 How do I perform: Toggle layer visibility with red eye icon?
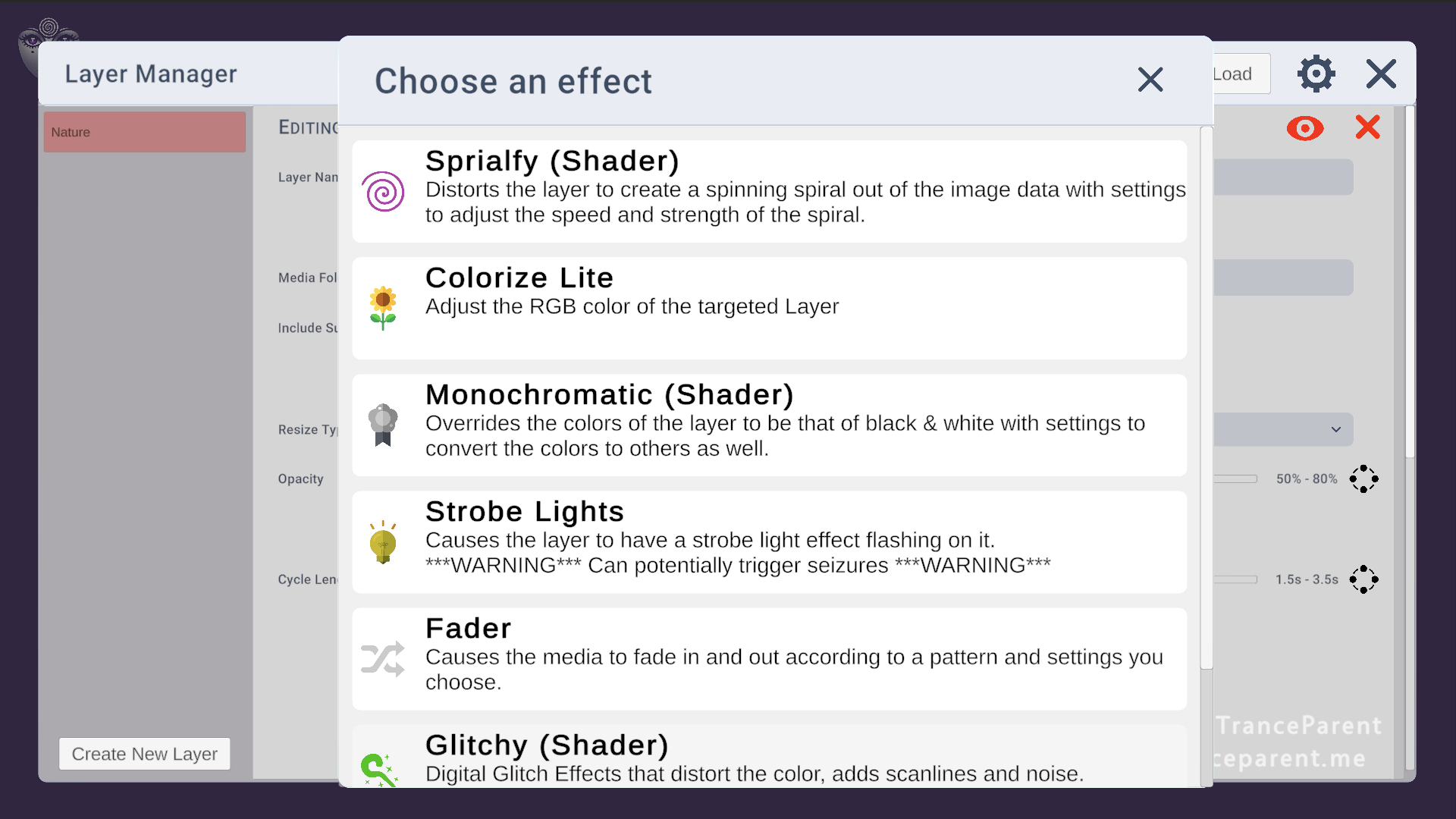1305,128
